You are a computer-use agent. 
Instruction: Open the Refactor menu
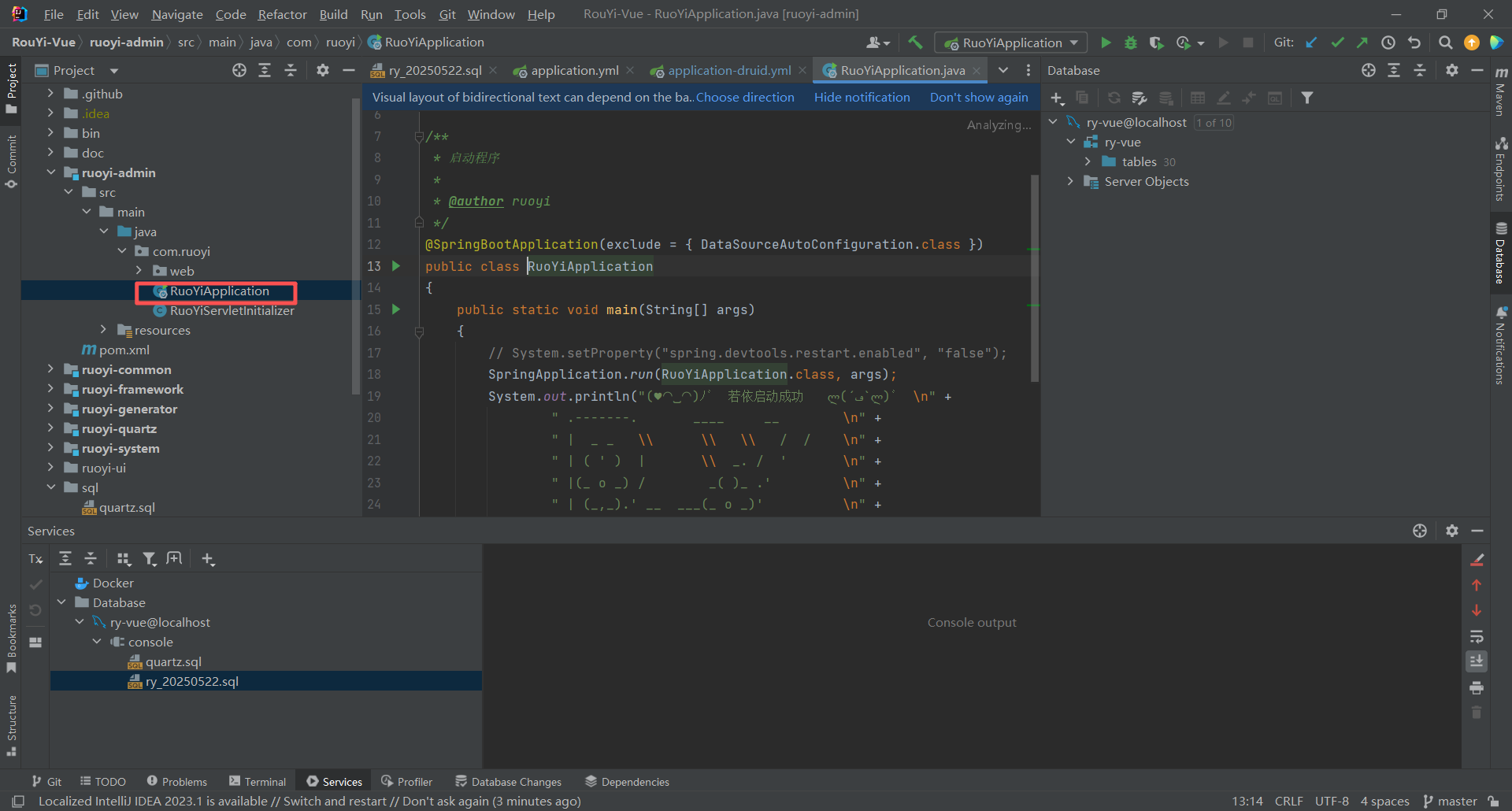click(282, 14)
